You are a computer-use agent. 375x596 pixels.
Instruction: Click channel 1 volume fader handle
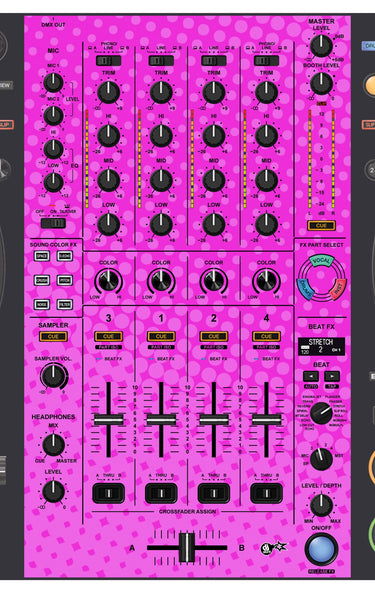point(161,420)
